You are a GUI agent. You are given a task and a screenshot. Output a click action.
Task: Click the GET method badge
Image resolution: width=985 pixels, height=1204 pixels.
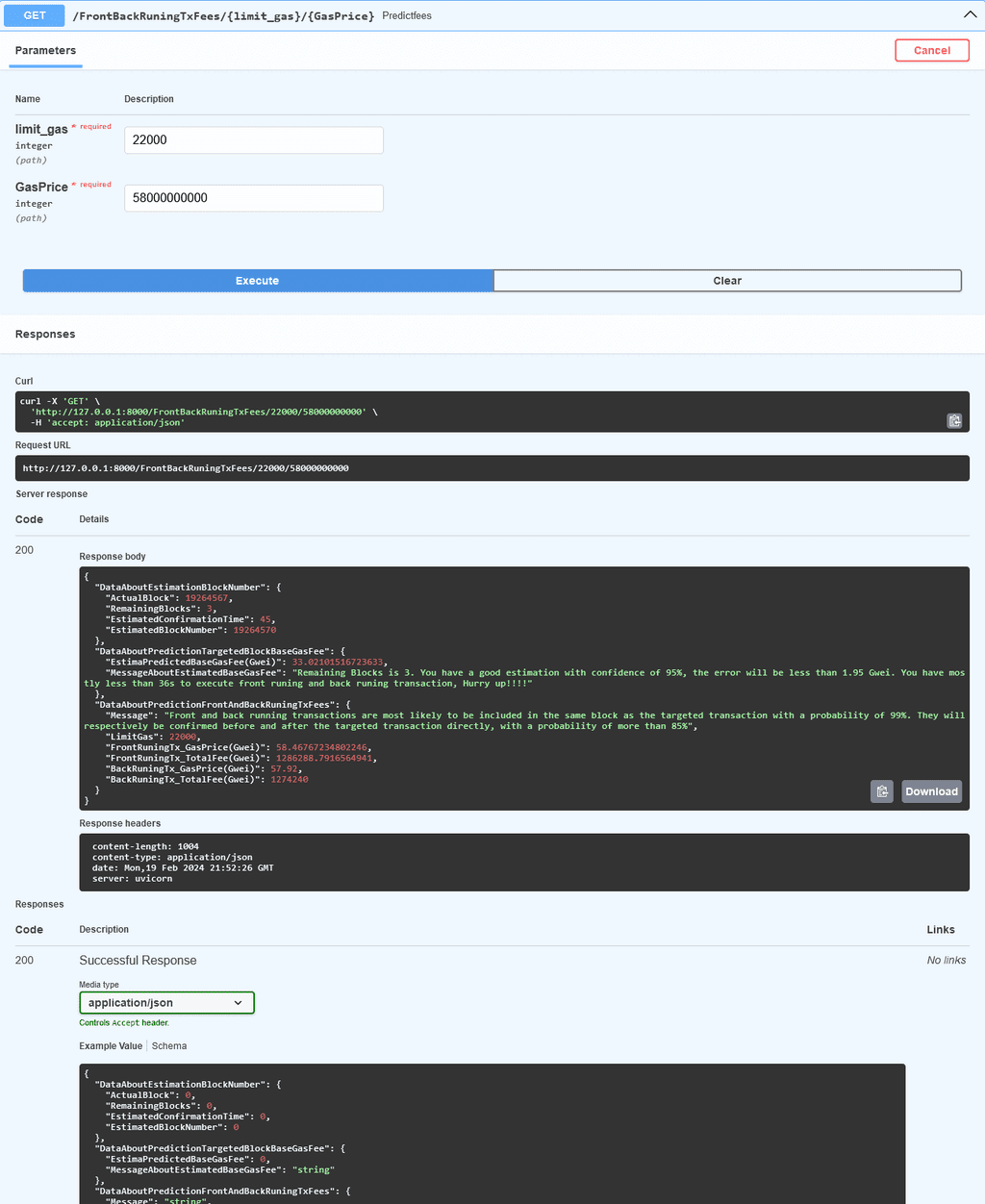tap(35, 15)
